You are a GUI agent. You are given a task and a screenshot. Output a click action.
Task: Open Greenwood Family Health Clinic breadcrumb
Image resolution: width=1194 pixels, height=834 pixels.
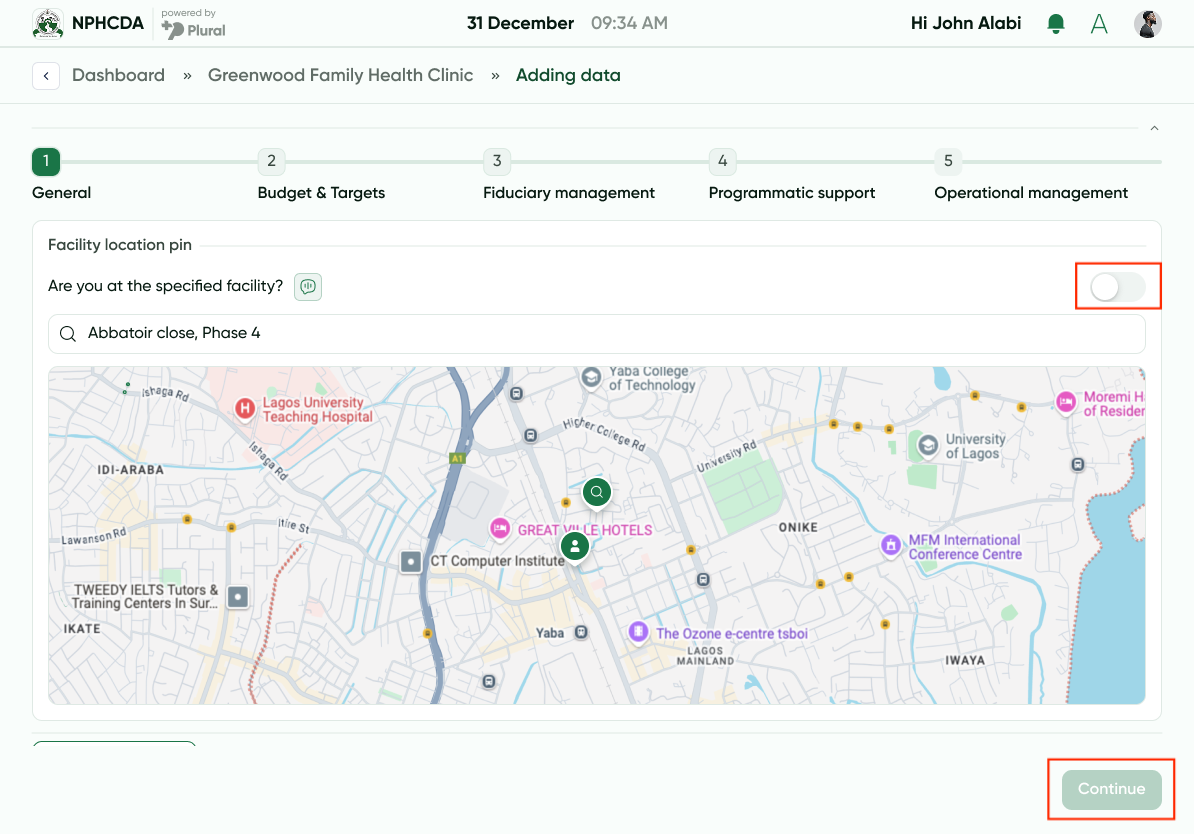pos(340,76)
